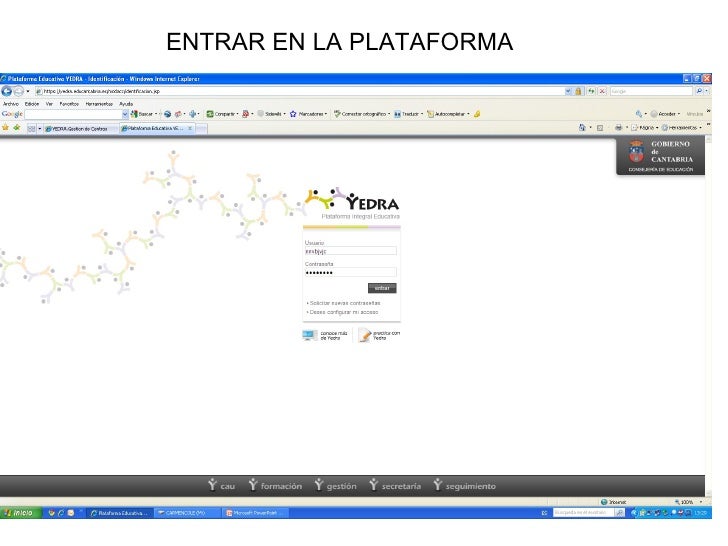Click the search magnifier button in IE
The height and width of the screenshot is (546, 728).
699,91
